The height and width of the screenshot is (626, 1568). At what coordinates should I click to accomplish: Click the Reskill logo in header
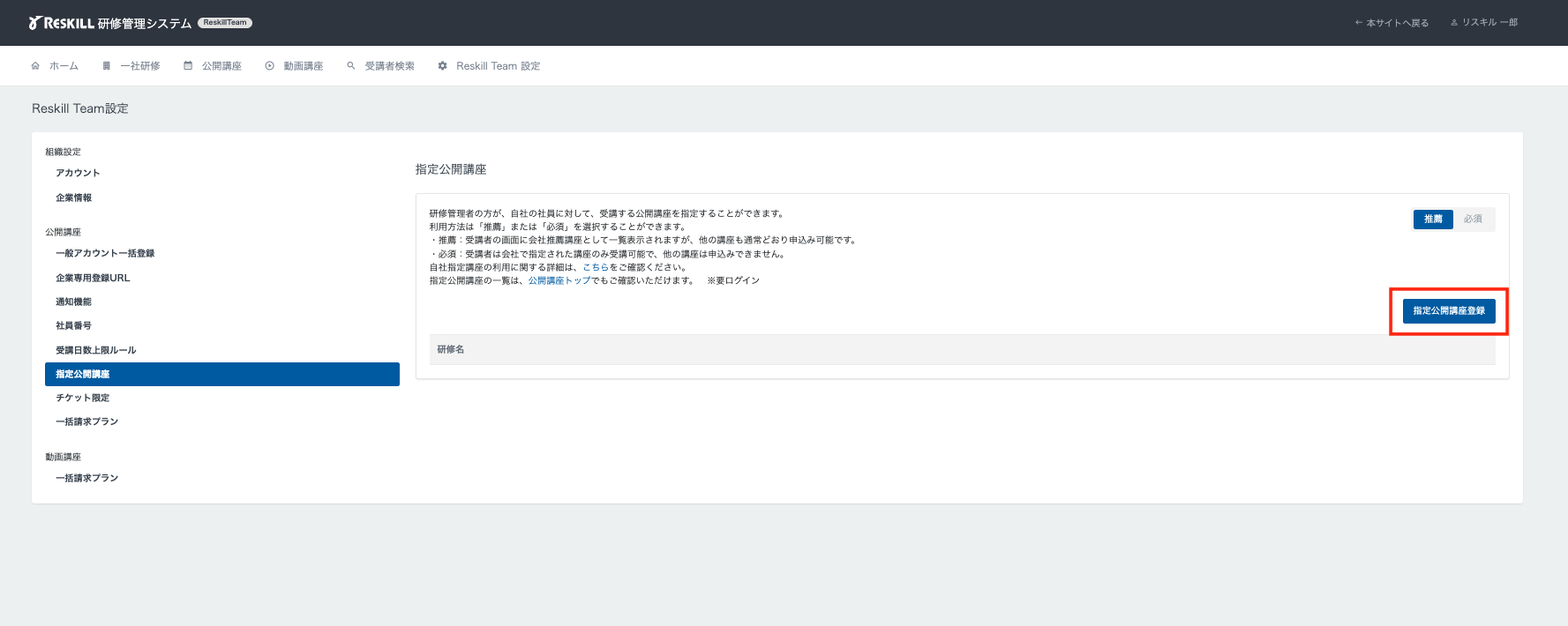click(x=62, y=23)
